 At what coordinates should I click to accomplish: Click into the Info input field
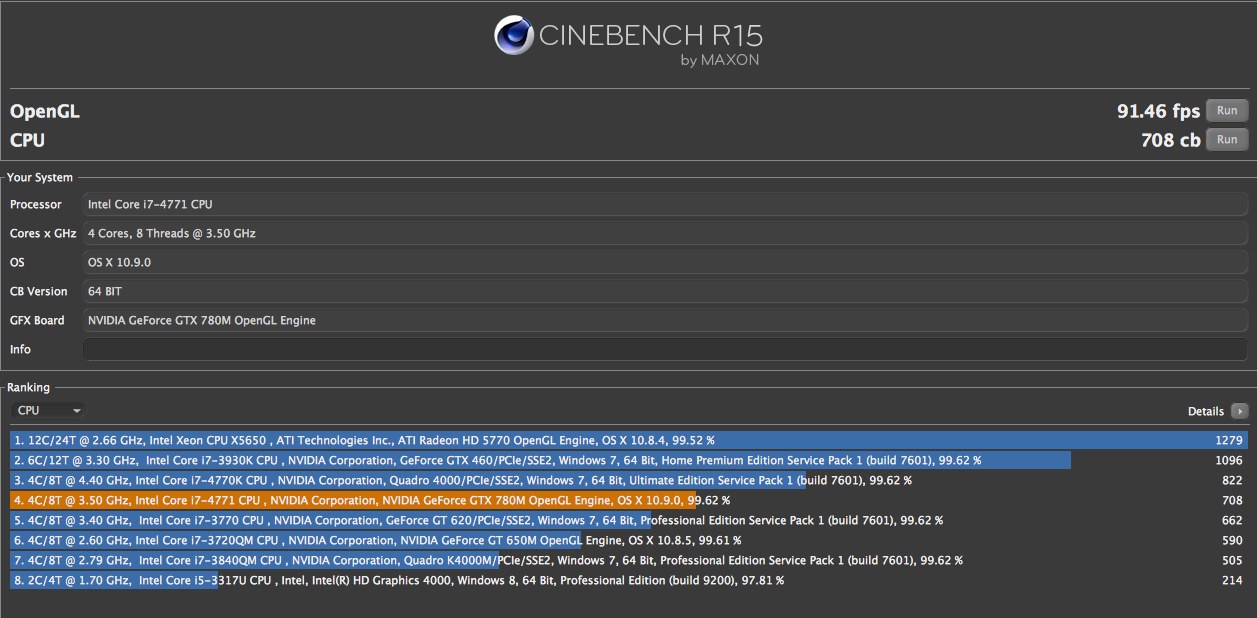pos(665,349)
